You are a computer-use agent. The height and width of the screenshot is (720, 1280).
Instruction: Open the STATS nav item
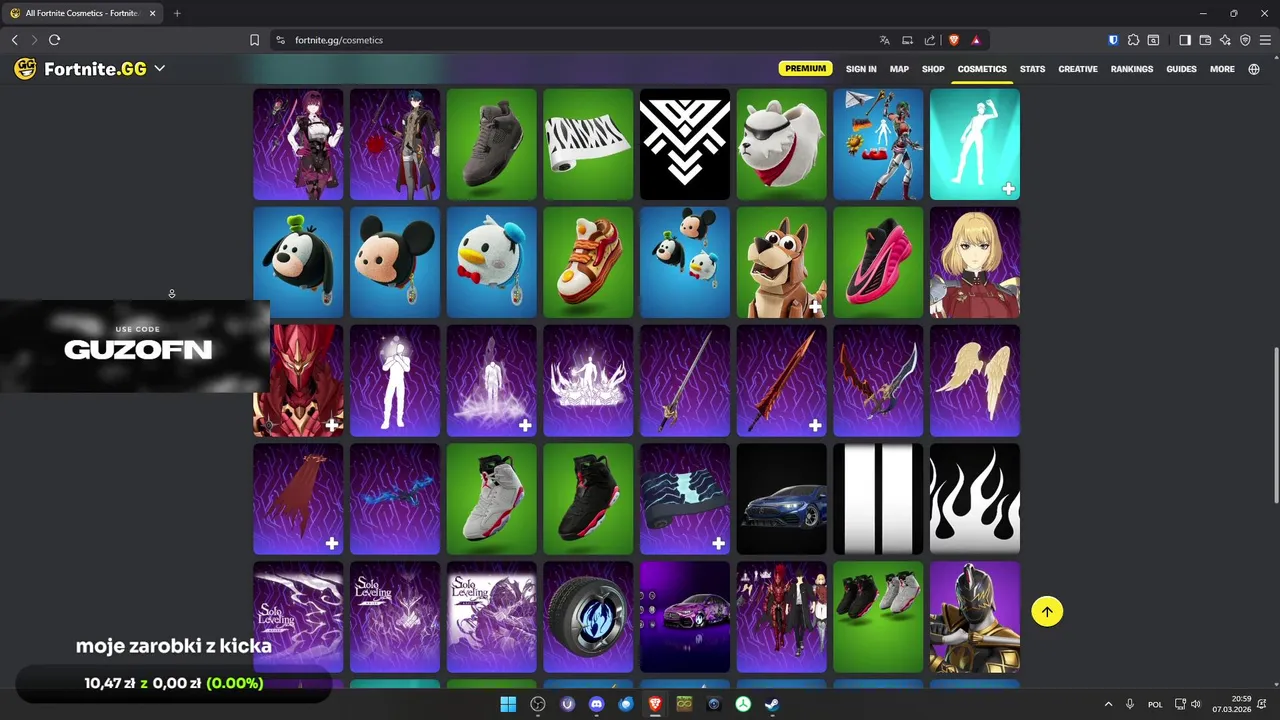click(1032, 69)
